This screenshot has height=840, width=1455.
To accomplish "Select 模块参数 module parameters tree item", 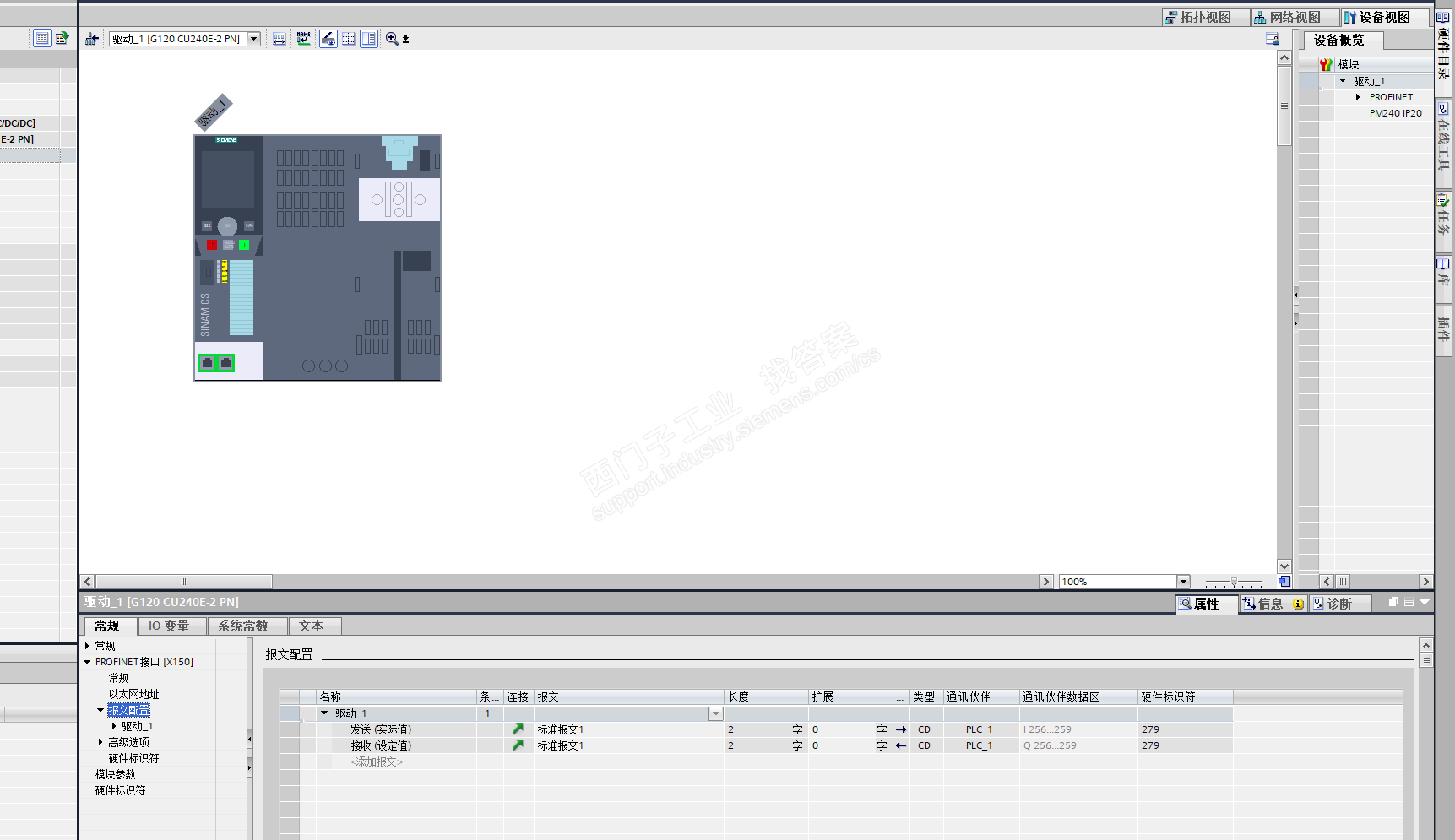I will click(x=115, y=774).
